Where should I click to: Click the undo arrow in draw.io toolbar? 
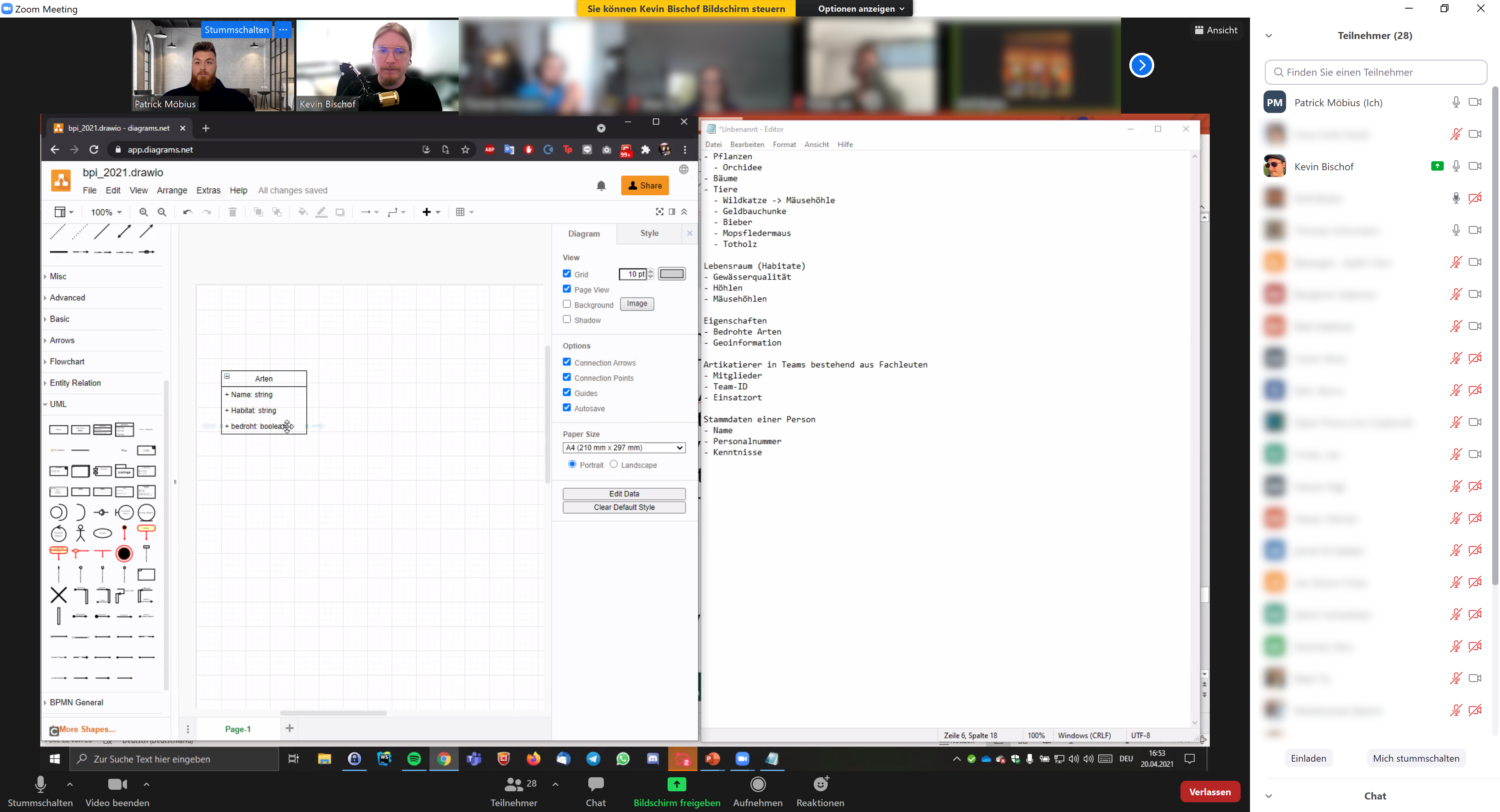187,212
